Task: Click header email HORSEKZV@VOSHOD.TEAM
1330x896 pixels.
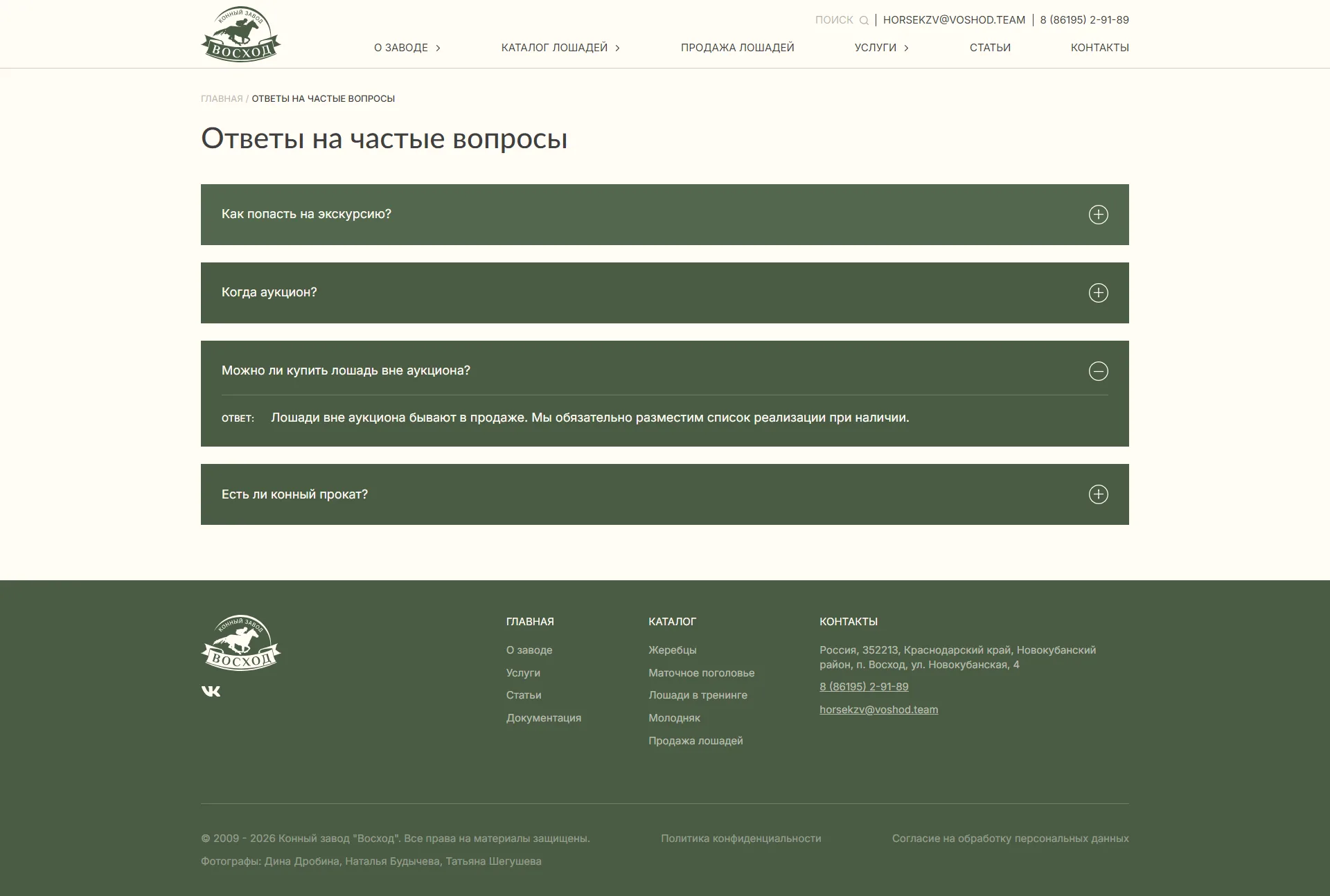Action: (954, 20)
